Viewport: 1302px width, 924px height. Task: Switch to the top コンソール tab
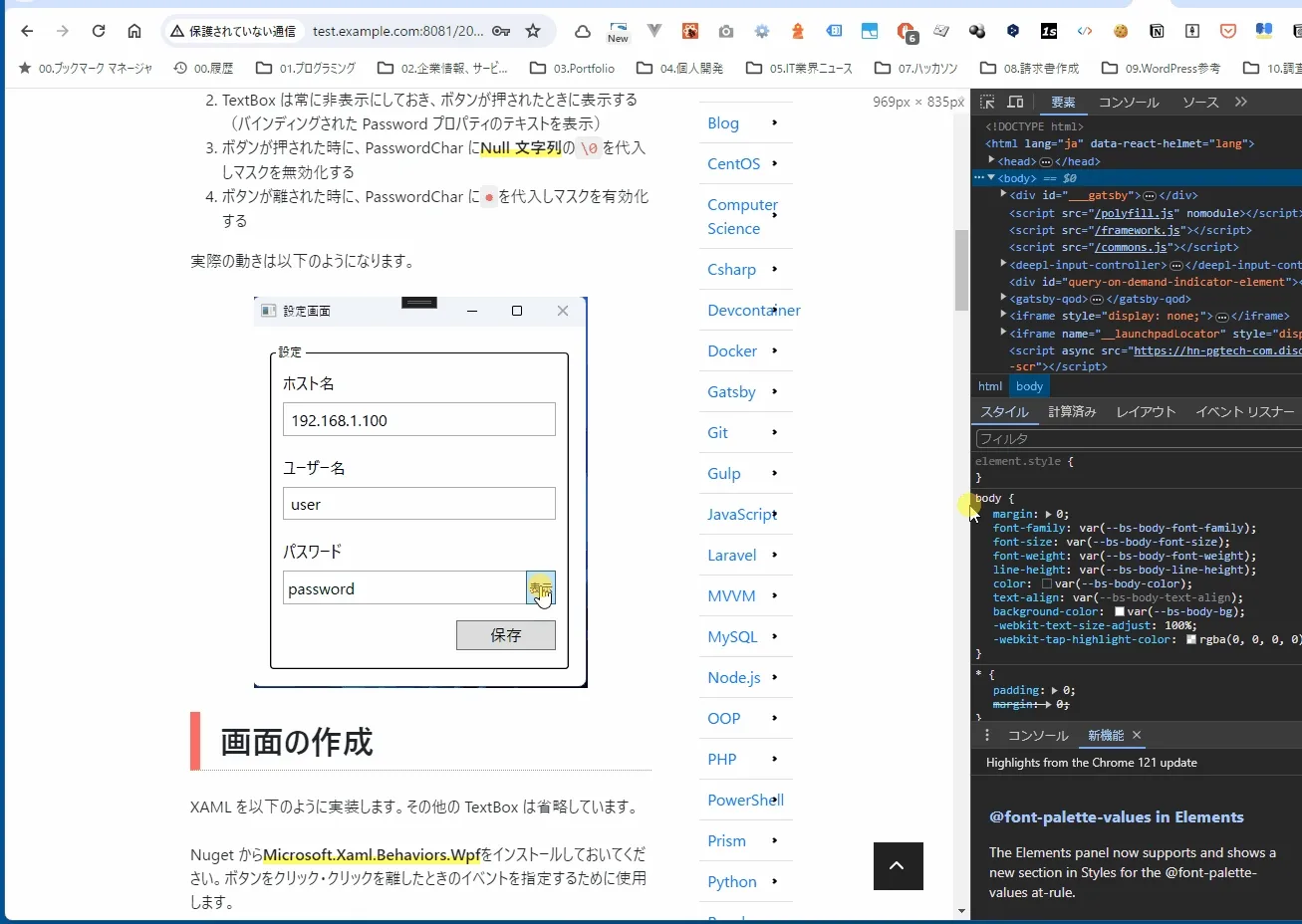[1129, 102]
